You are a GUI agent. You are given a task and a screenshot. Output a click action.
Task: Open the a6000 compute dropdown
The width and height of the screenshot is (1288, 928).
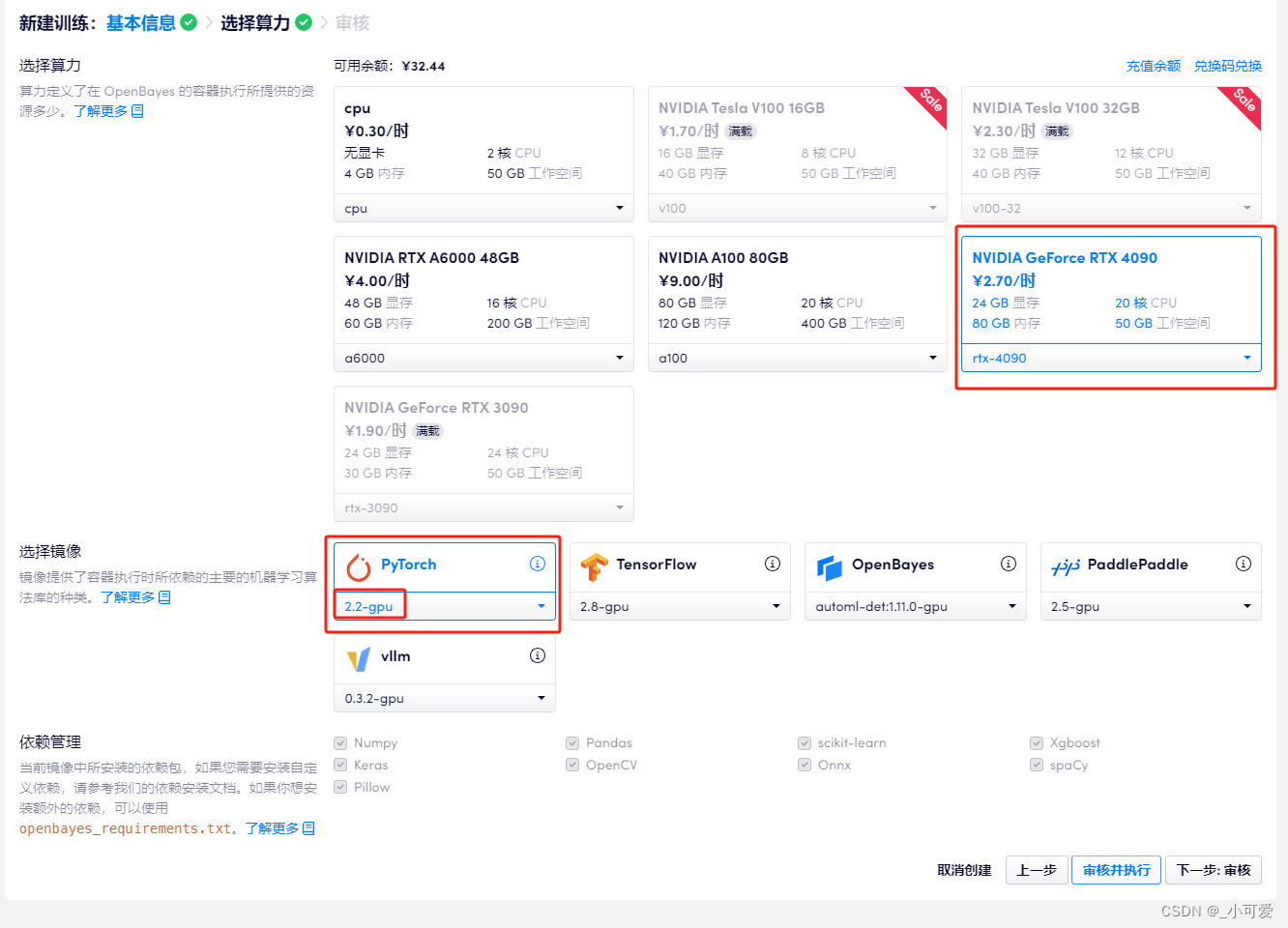483,358
